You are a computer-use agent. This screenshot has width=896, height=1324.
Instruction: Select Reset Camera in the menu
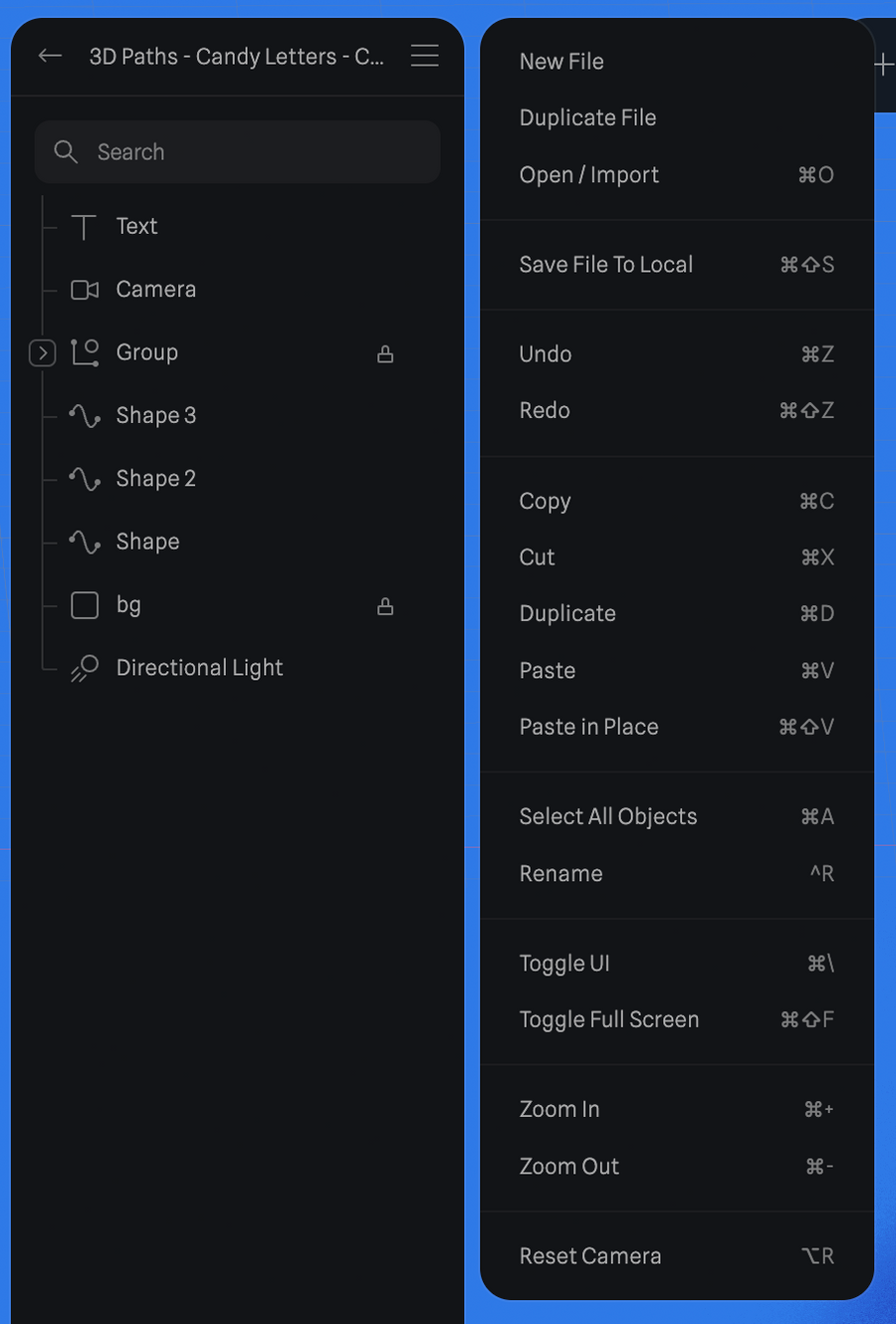[x=590, y=1255]
